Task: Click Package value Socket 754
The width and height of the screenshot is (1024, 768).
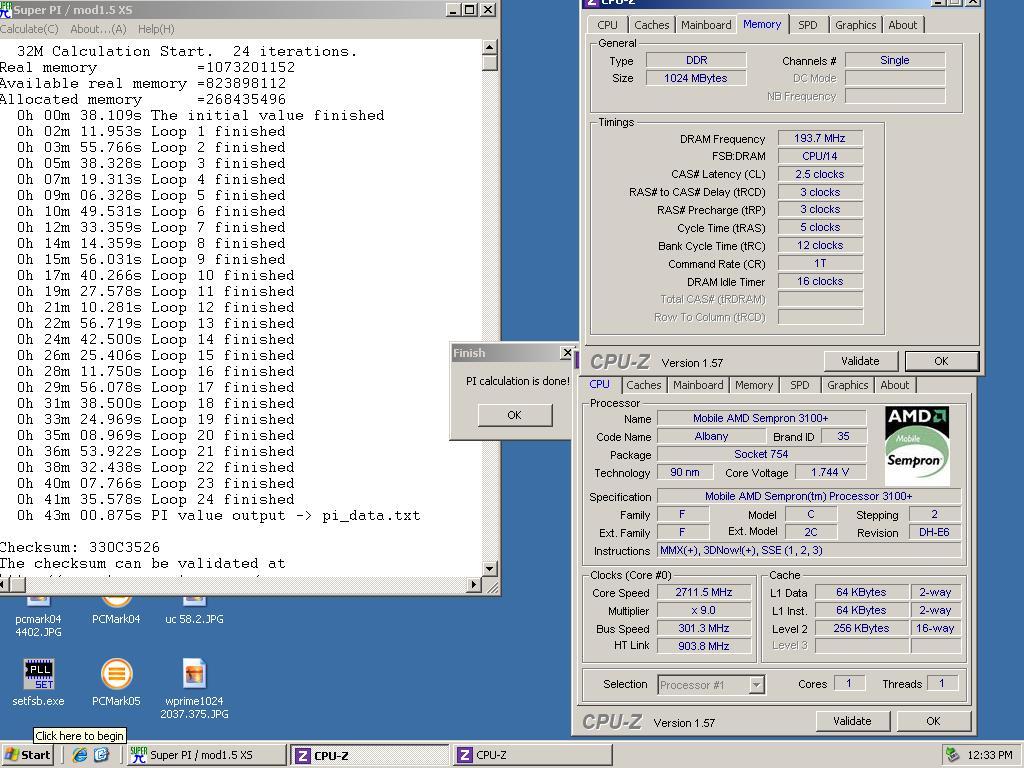Action: click(x=761, y=454)
